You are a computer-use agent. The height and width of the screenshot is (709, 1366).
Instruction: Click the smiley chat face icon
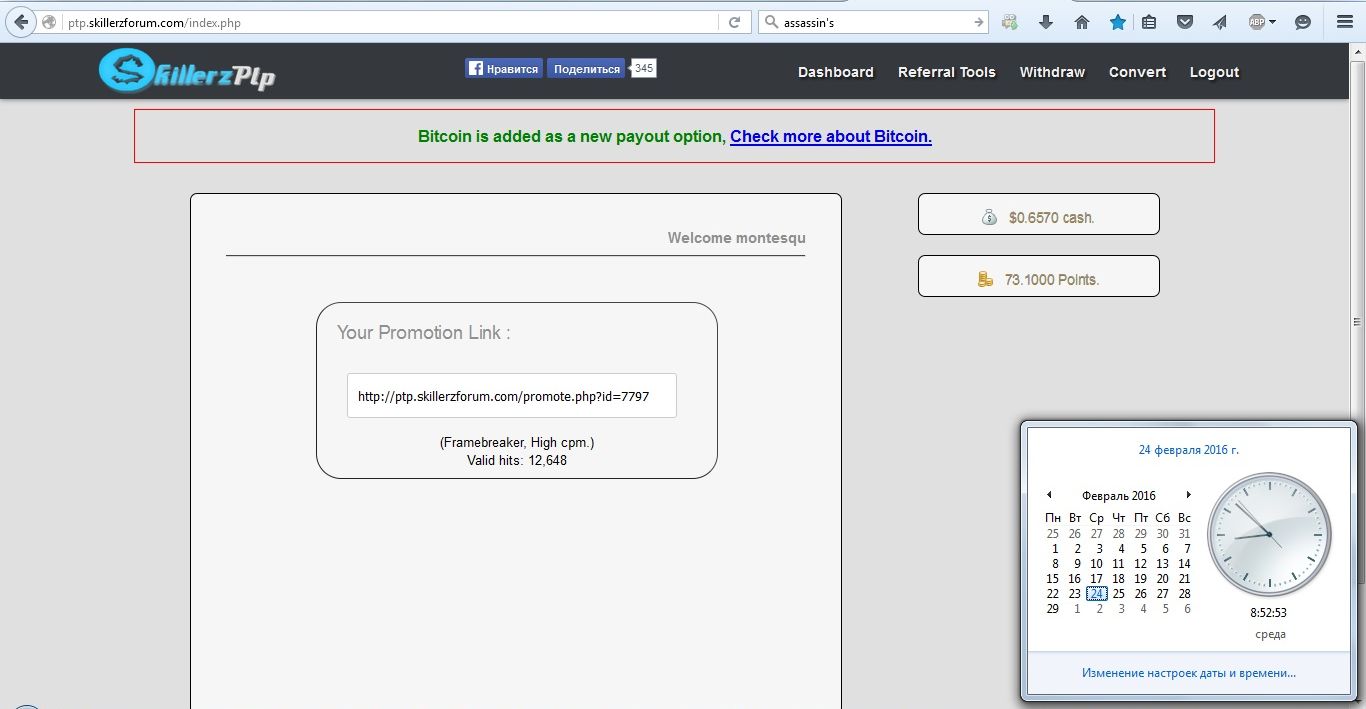pos(1303,22)
